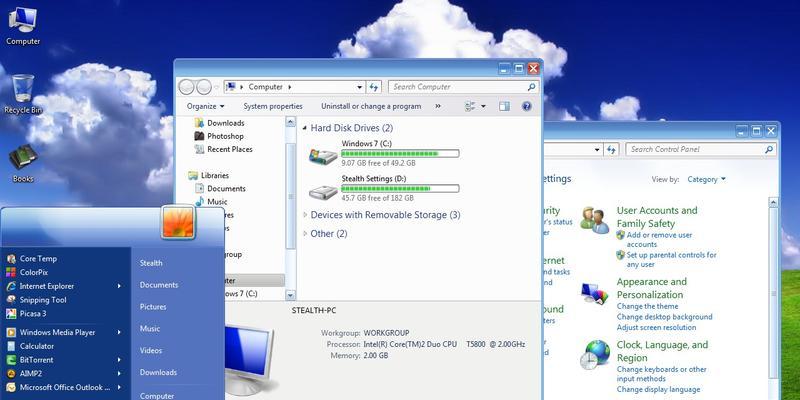
Task: Click Uninstall or change a program
Action: click(371, 106)
